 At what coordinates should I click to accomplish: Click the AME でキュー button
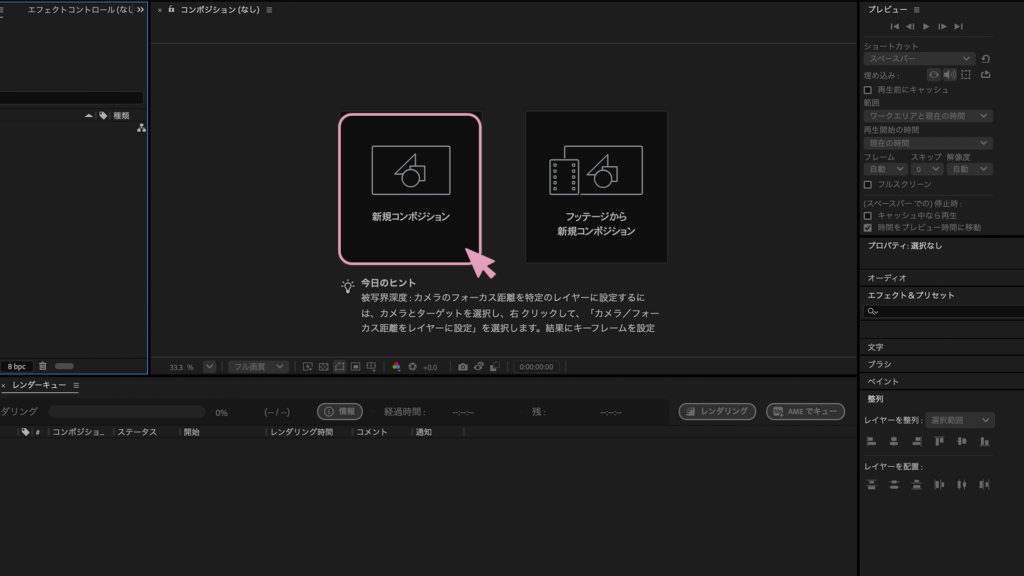[805, 411]
